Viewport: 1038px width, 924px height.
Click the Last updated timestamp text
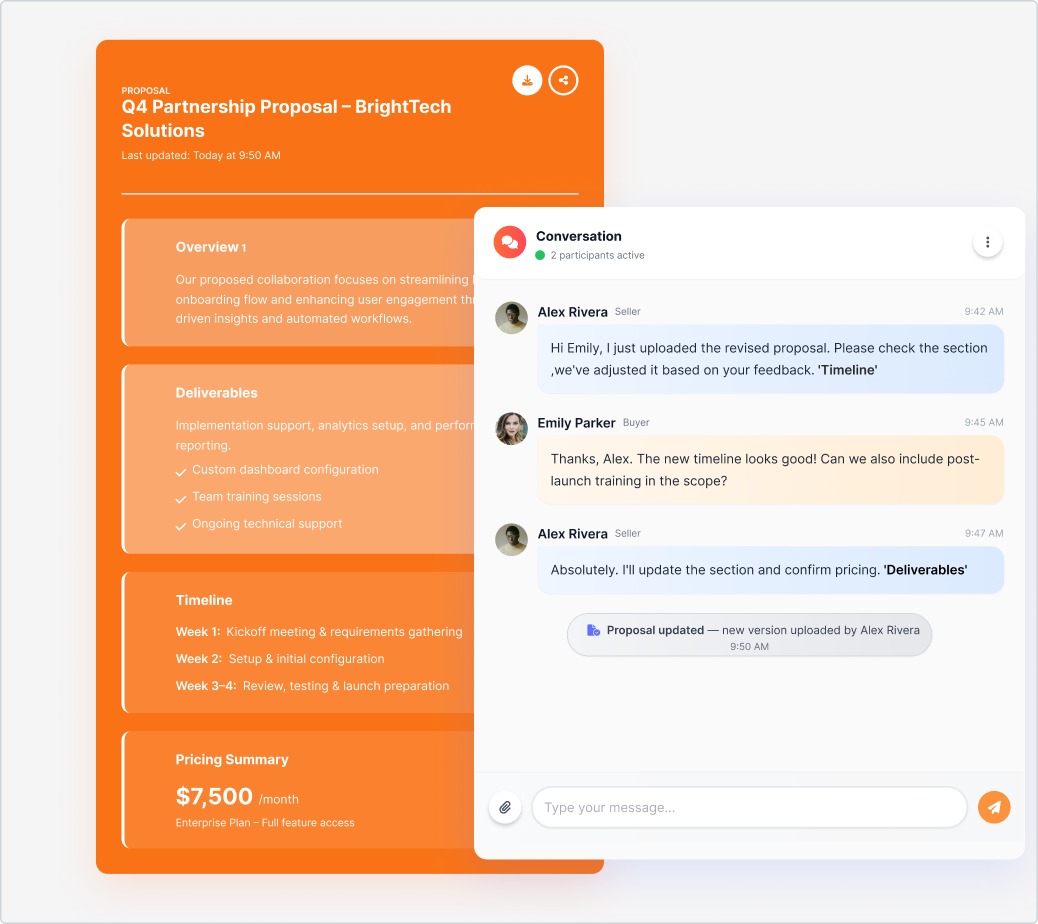coord(201,155)
